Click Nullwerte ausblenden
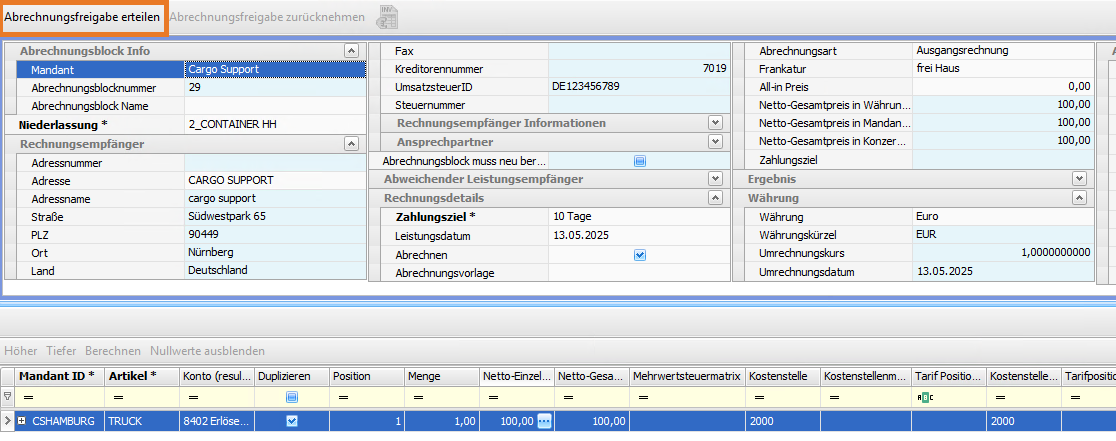 (207, 351)
